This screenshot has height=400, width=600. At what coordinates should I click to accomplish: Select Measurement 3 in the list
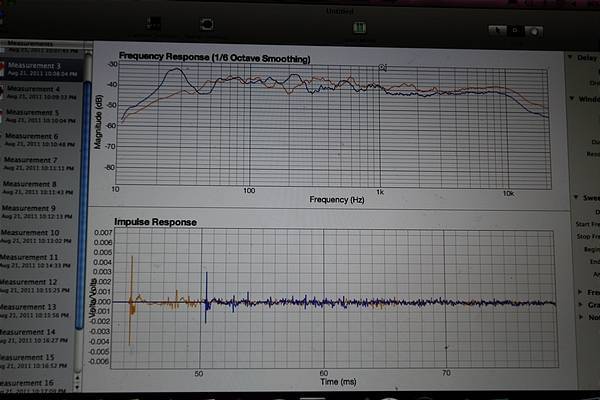point(42,69)
